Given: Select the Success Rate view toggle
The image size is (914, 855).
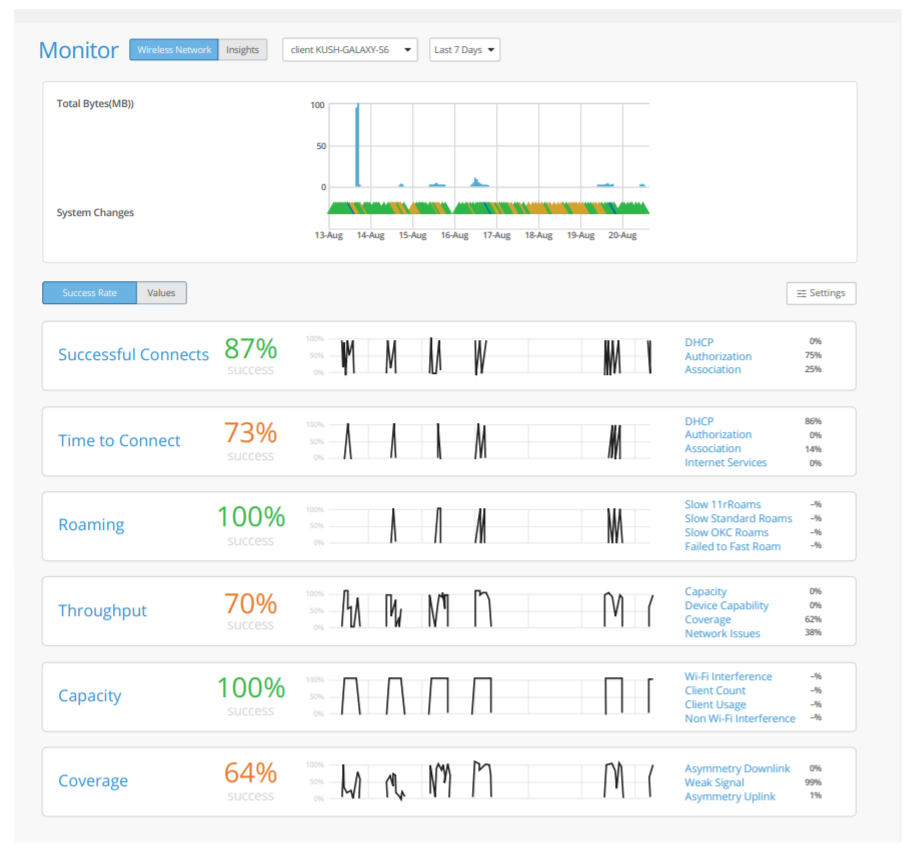Looking at the screenshot, I should point(90,293).
